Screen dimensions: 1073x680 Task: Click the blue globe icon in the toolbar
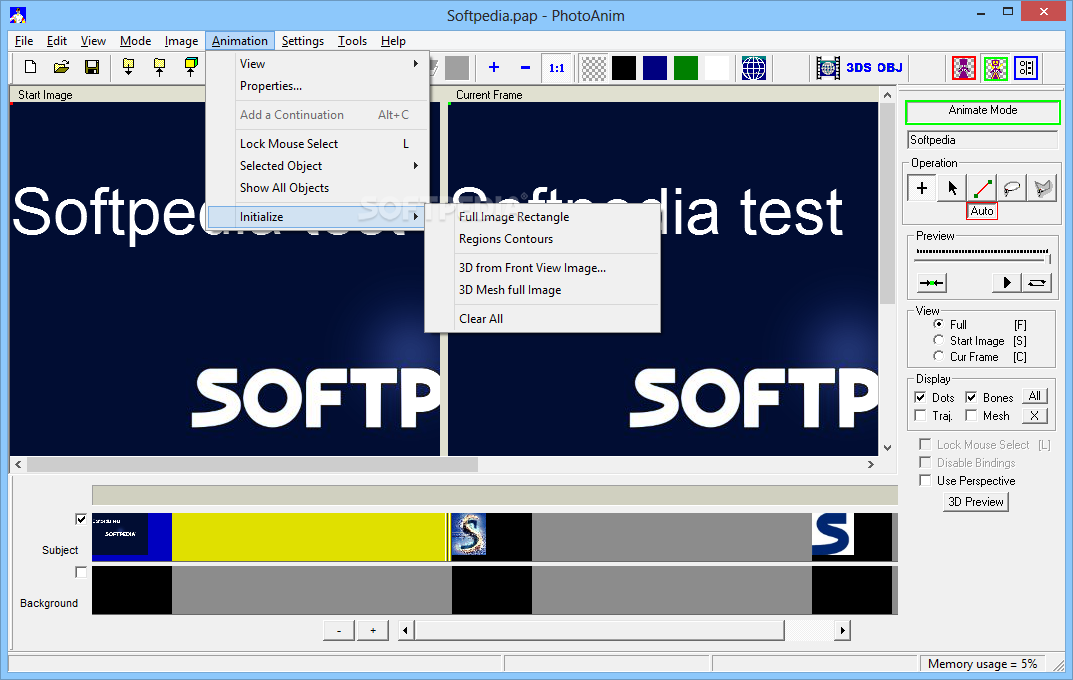753,68
